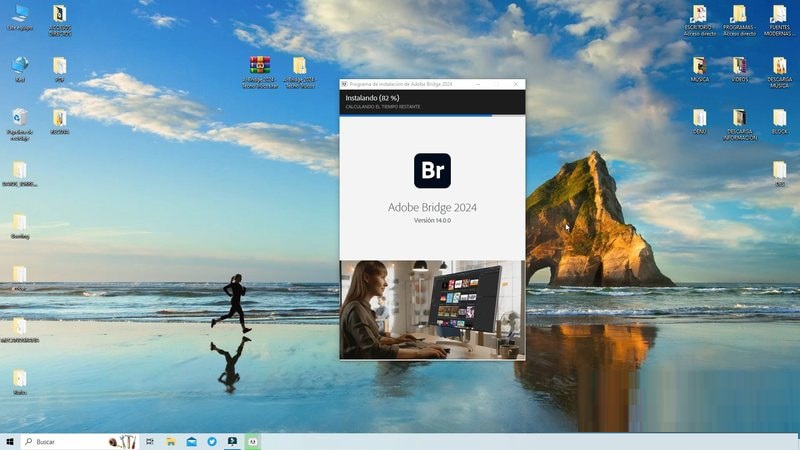
Task: Click the Versión 14.0.0 text
Action: [x=432, y=220]
